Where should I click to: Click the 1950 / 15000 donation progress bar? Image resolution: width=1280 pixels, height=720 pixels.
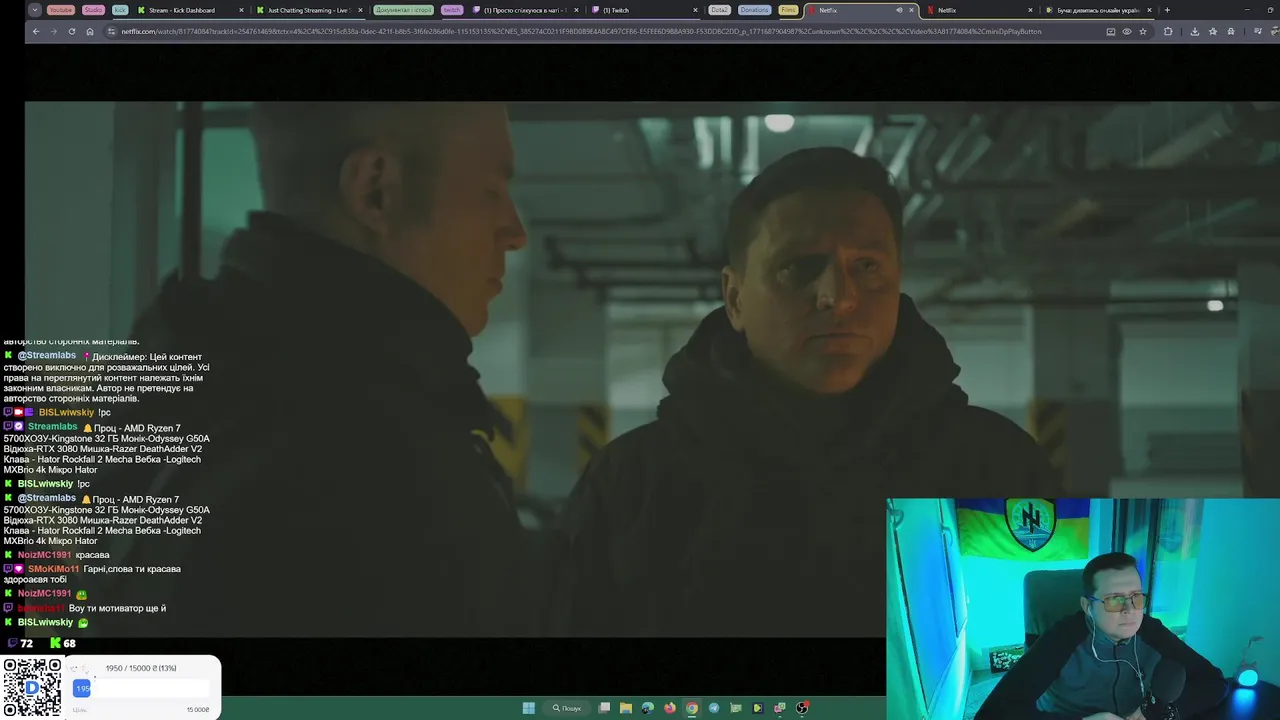141,688
